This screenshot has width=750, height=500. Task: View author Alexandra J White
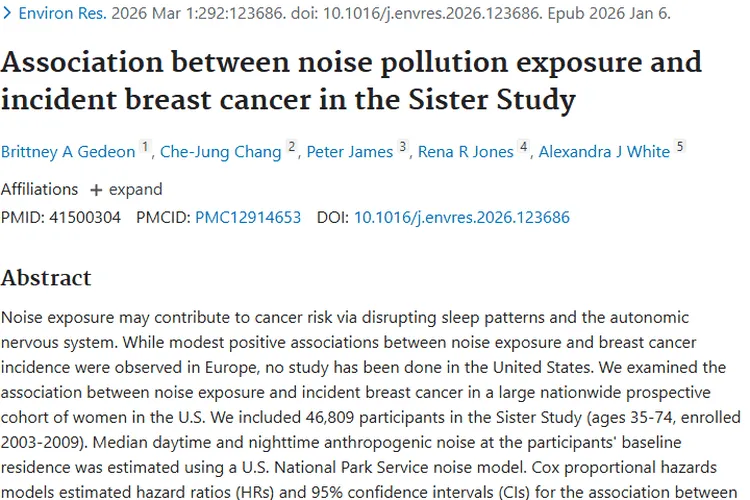[x=604, y=152]
